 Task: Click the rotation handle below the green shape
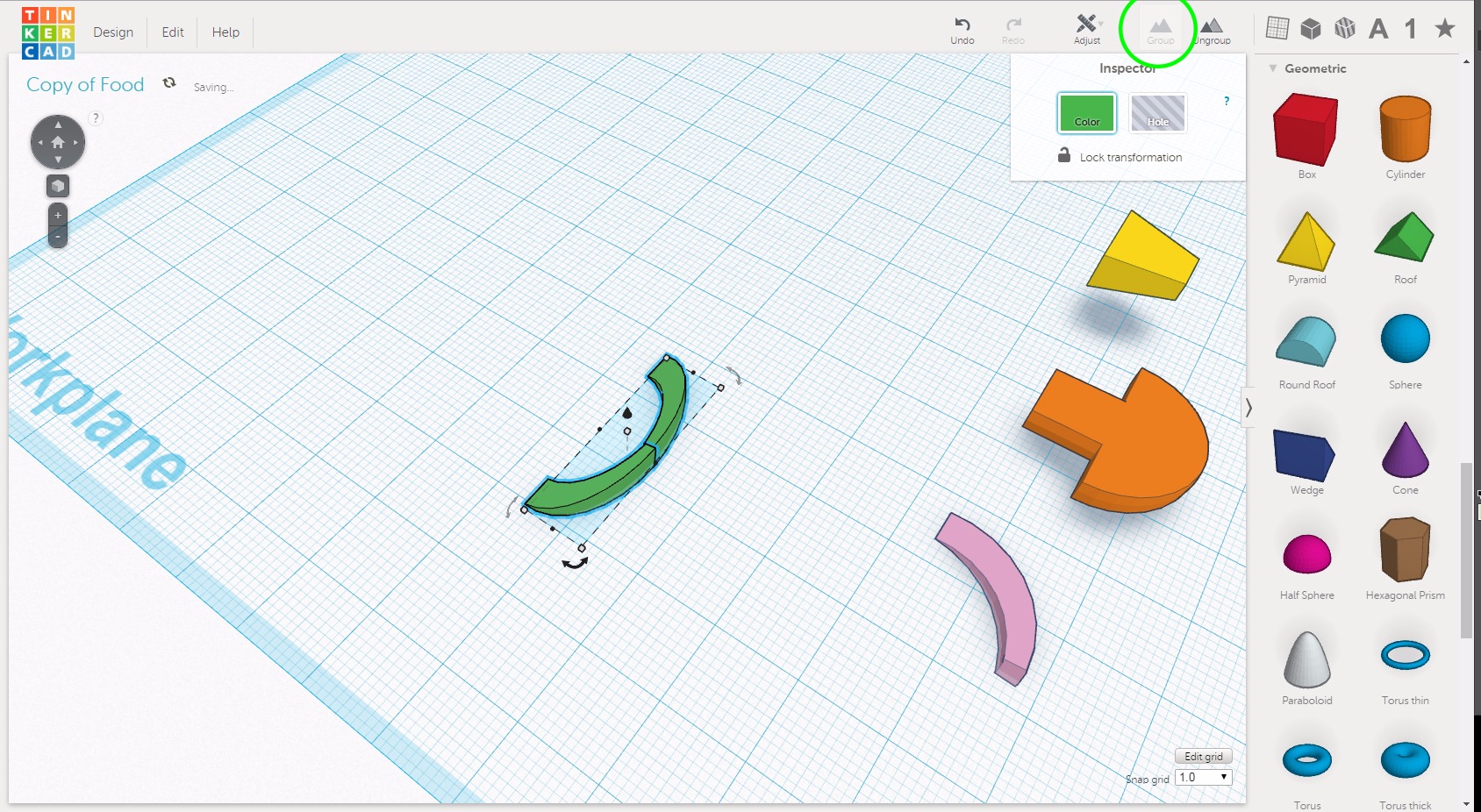coord(575,563)
